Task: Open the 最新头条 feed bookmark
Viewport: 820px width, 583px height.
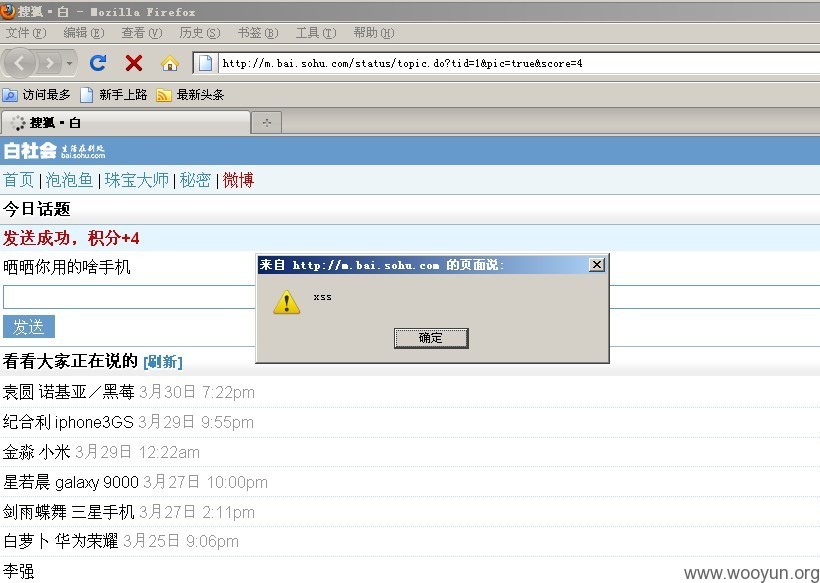Action: click(x=190, y=95)
